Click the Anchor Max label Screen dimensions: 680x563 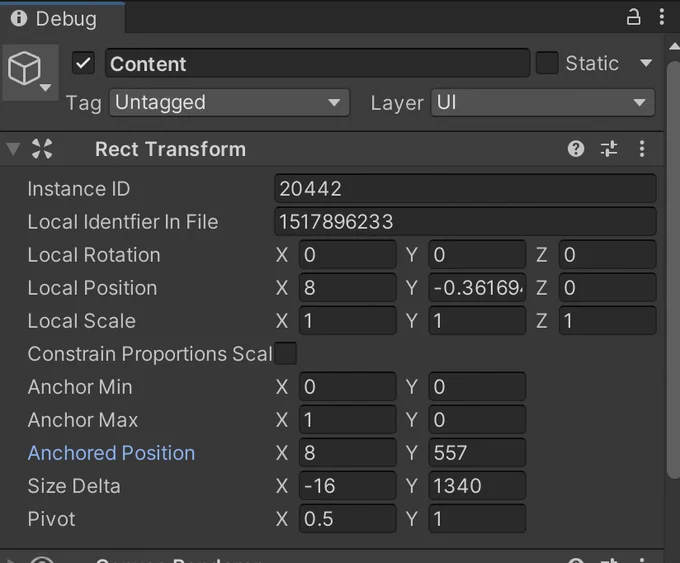click(83, 420)
